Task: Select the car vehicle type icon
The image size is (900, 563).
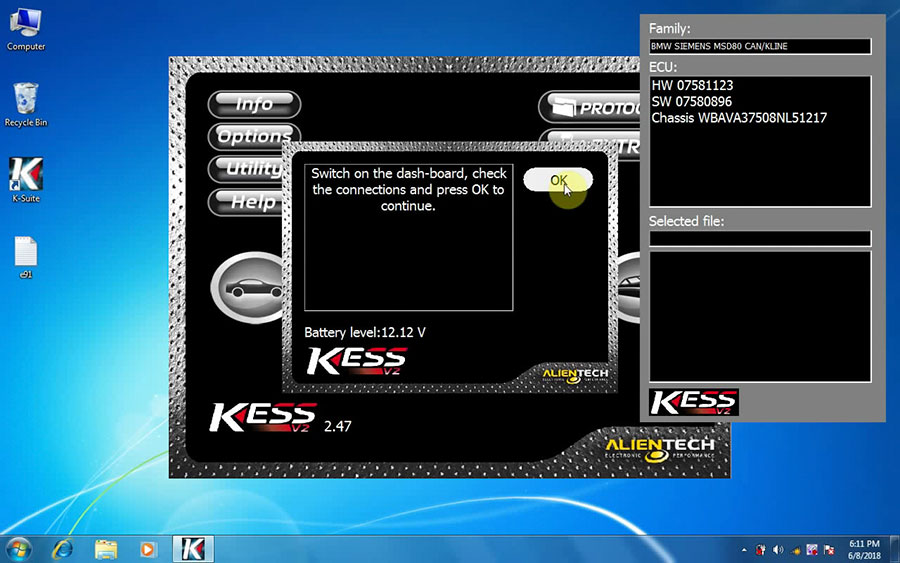Action: pos(247,289)
